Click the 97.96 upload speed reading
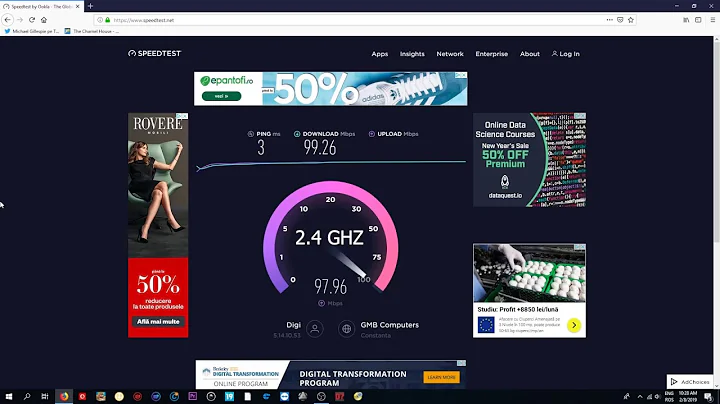The image size is (720, 404). [331, 286]
